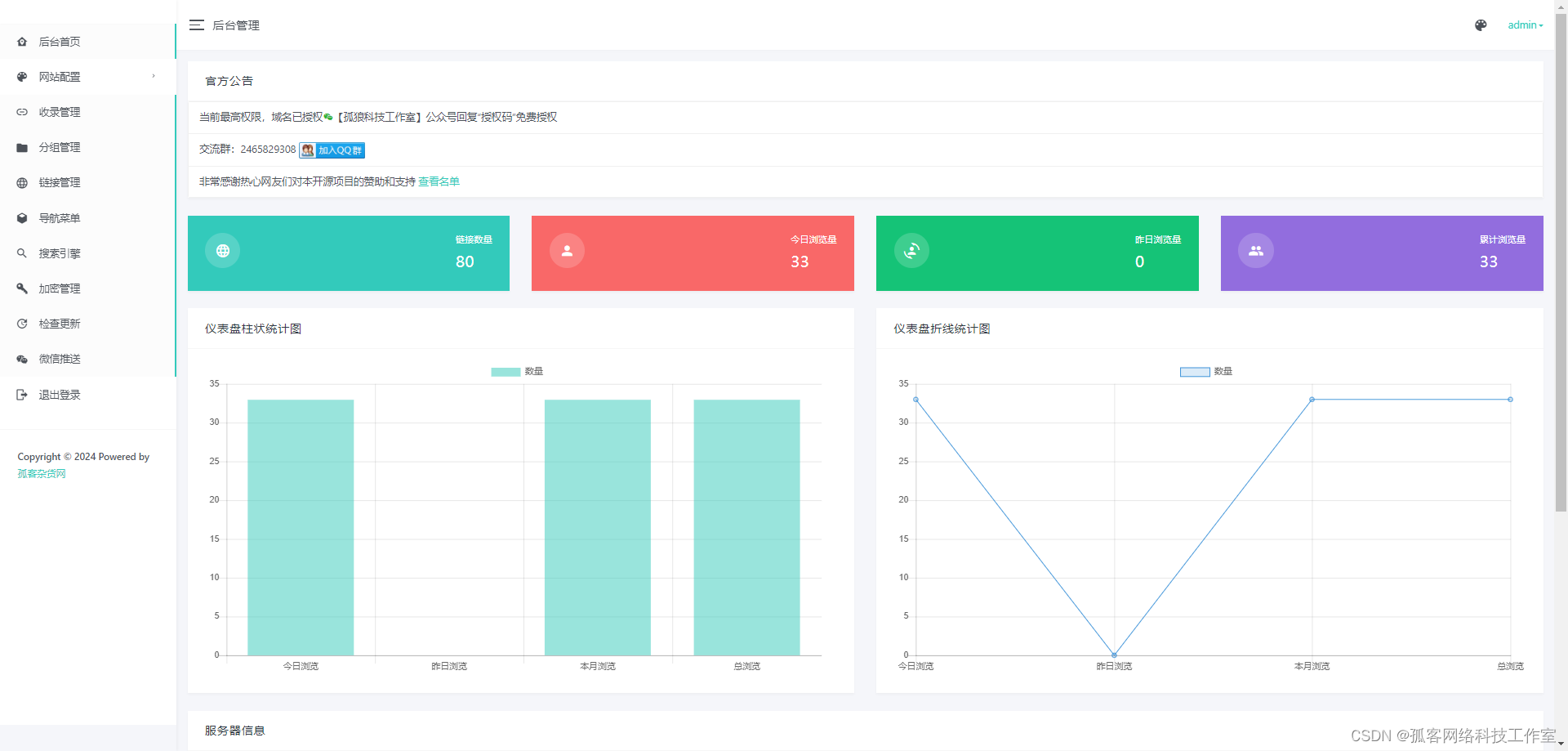The height and width of the screenshot is (751, 1568).
Task: Click the group icon on 累计浏览量 card
Action: coord(1256,251)
